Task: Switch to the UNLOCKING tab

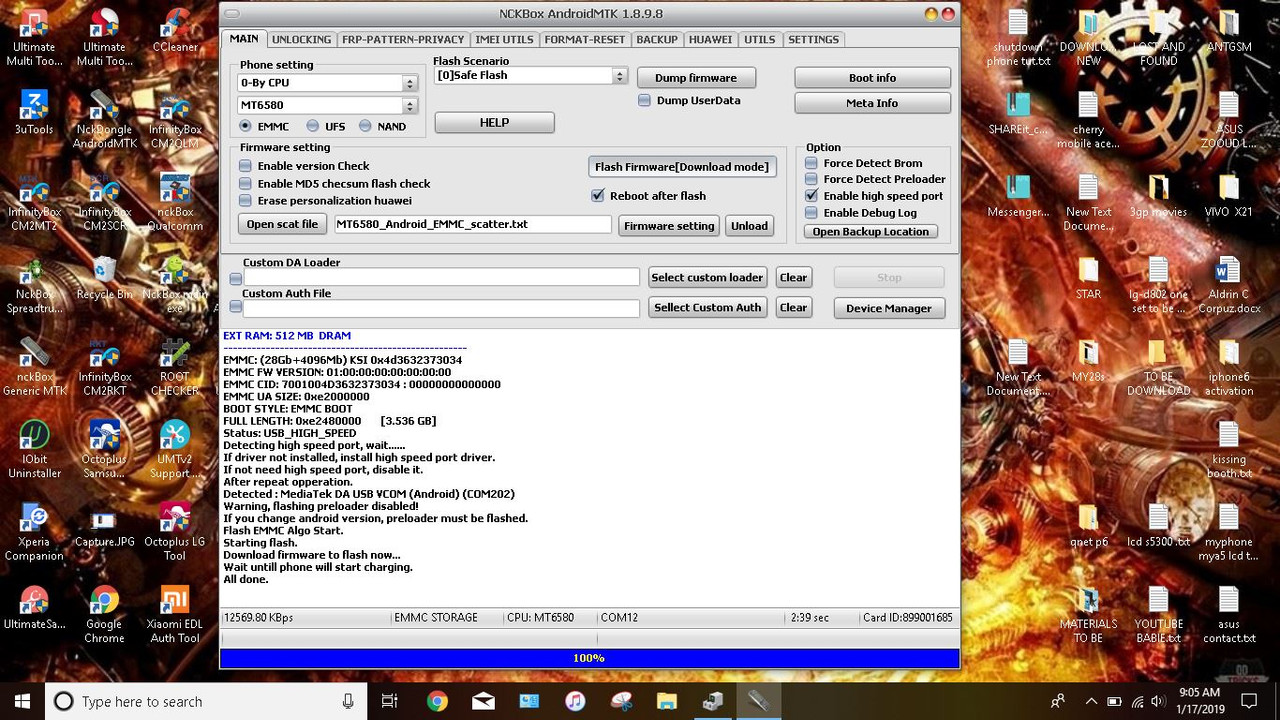Action: (x=301, y=39)
